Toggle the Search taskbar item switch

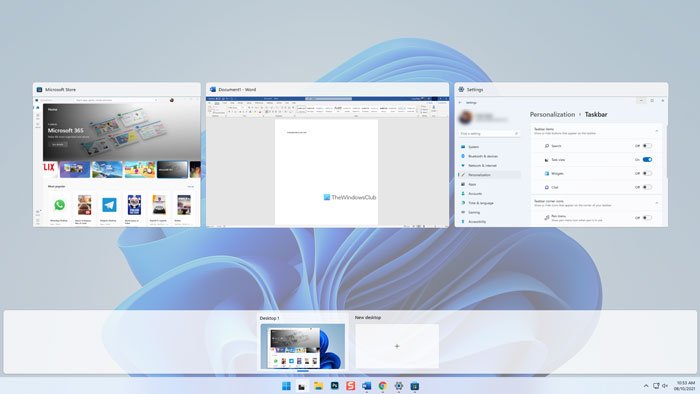(647, 146)
